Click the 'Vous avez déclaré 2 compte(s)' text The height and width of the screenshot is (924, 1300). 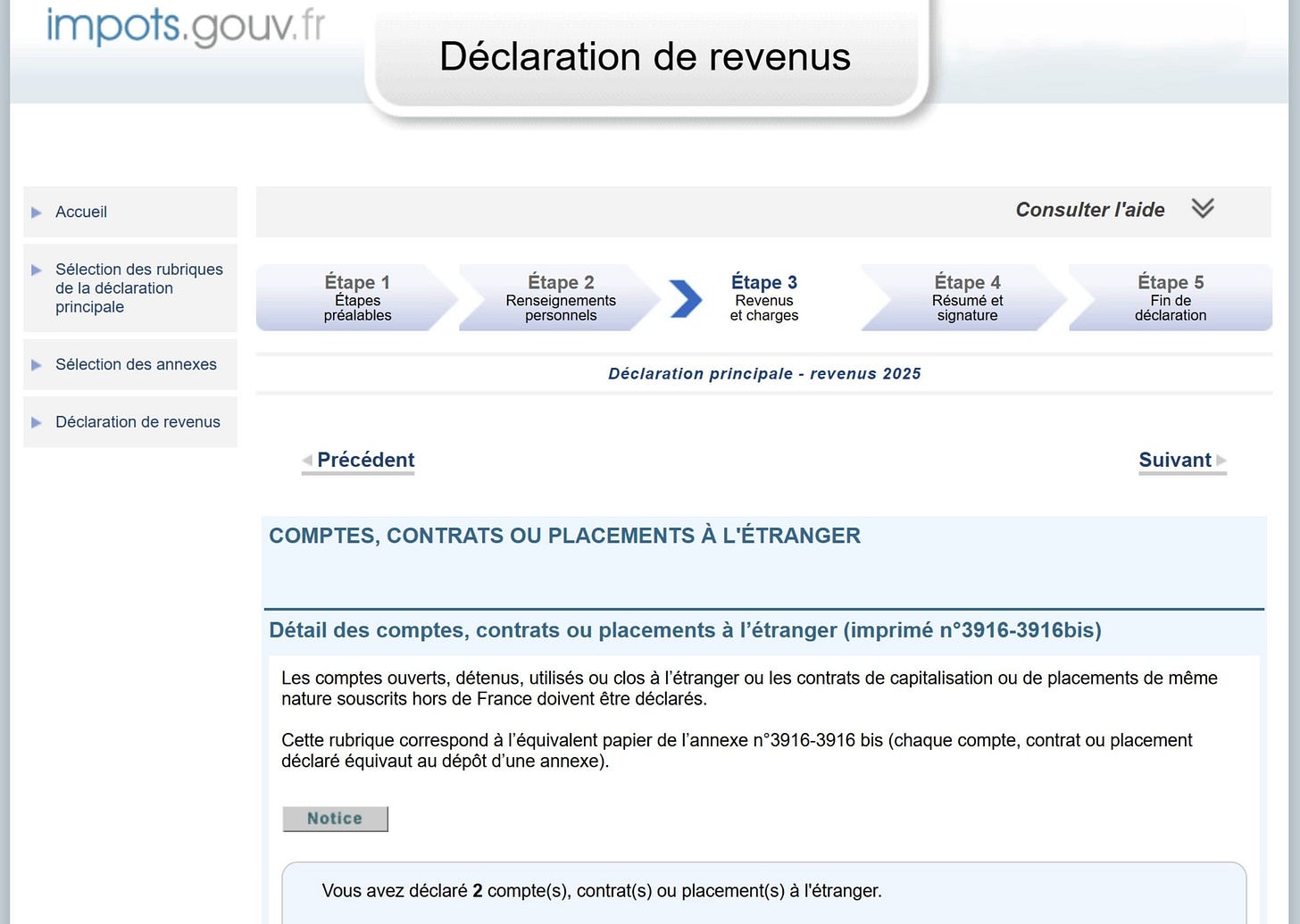602,891
